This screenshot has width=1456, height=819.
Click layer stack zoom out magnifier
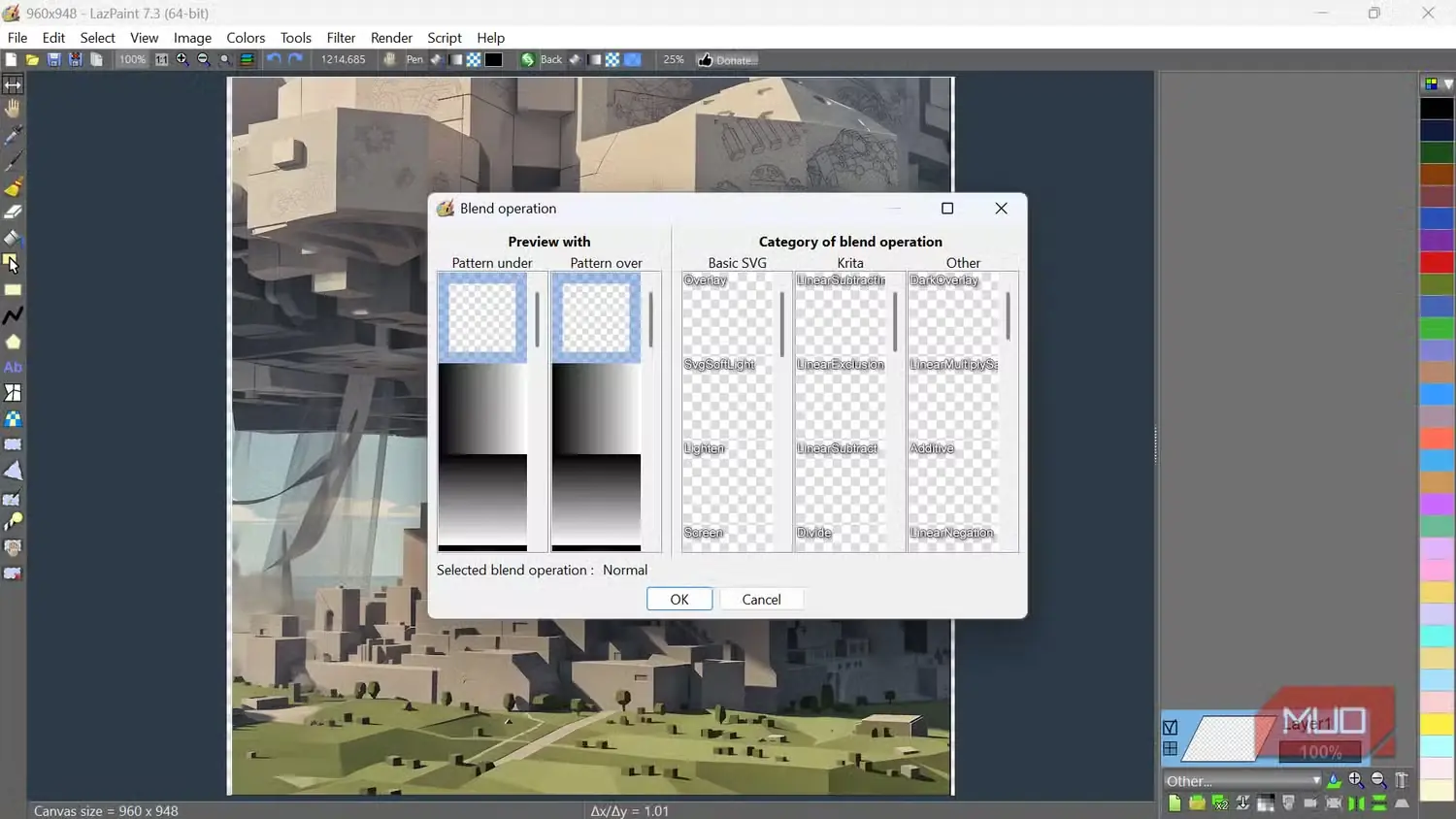1378,780
